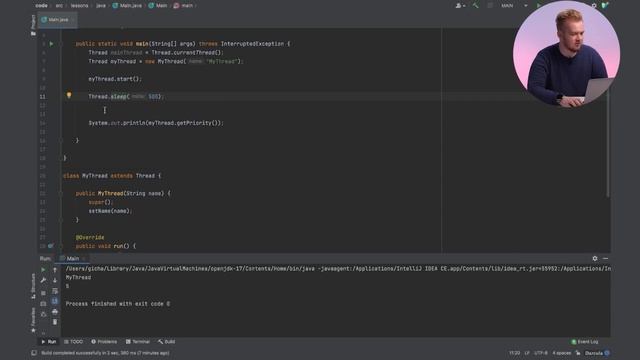Change UTF-8 file encoding

point(541,353)
